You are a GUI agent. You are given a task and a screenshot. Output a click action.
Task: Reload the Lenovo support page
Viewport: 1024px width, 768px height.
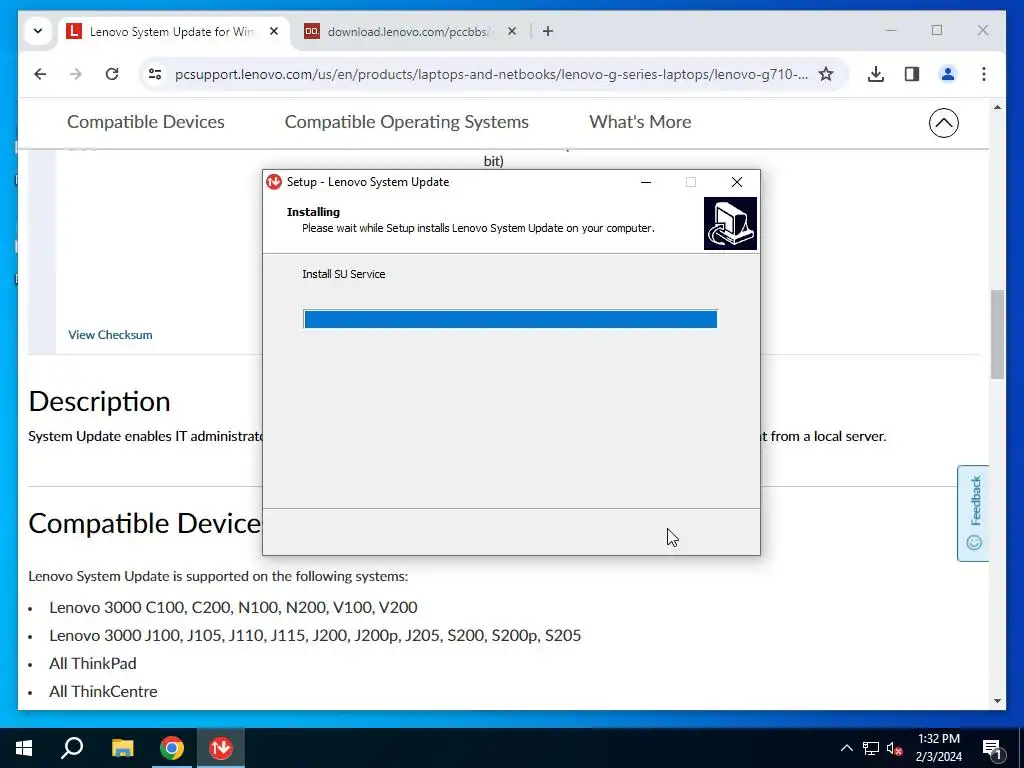(x=112, y=74)
